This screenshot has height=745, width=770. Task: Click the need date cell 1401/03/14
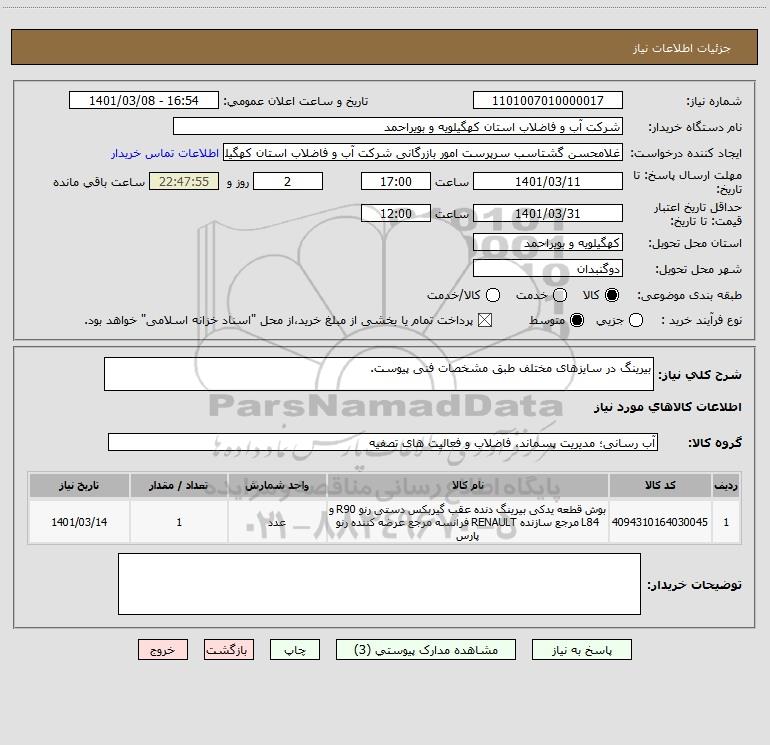coord(79,522)
